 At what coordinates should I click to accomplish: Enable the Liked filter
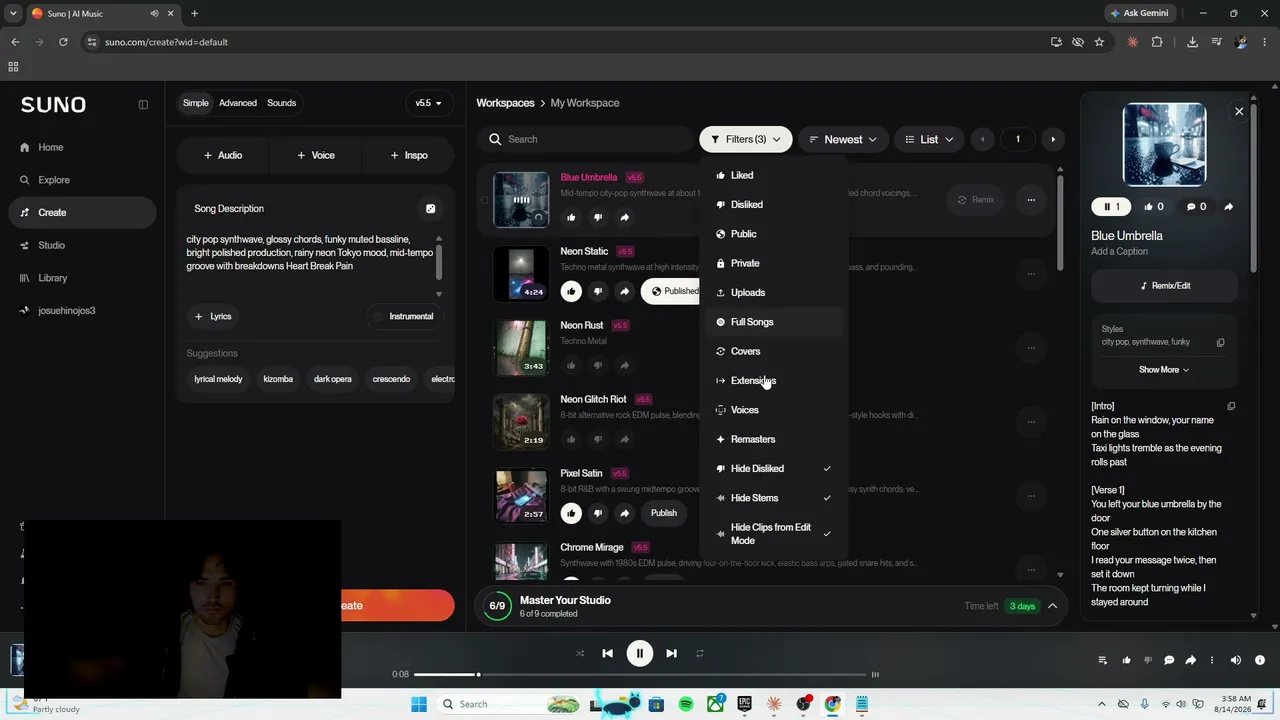point(774,175)
